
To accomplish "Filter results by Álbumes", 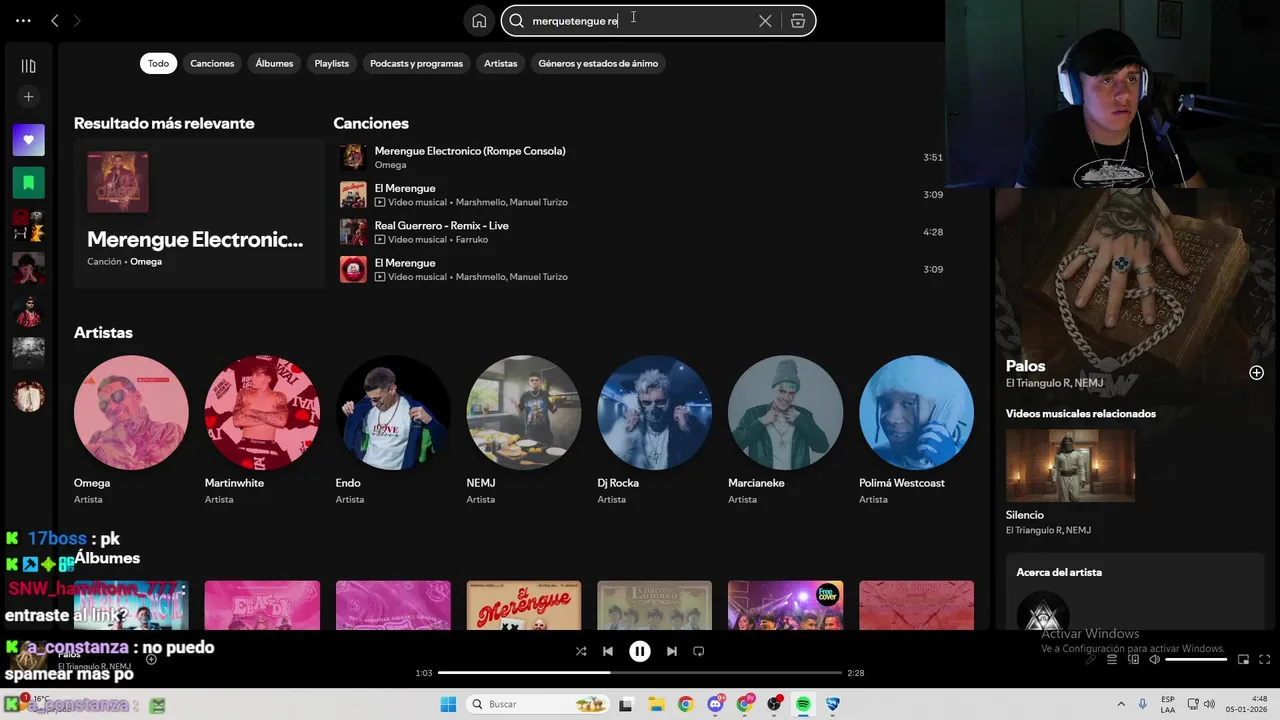I will pos(274,63).
